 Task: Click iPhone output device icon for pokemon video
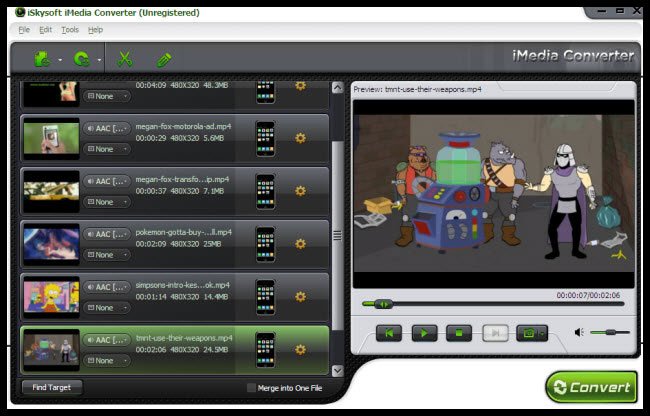pyautogui.click(x=265, y=244)
